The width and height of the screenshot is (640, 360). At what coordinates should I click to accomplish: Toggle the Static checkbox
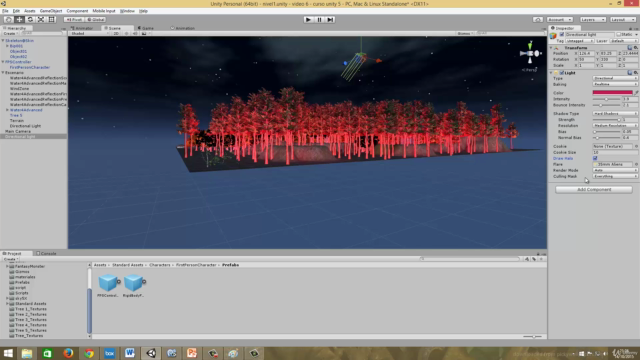(618, 35)
